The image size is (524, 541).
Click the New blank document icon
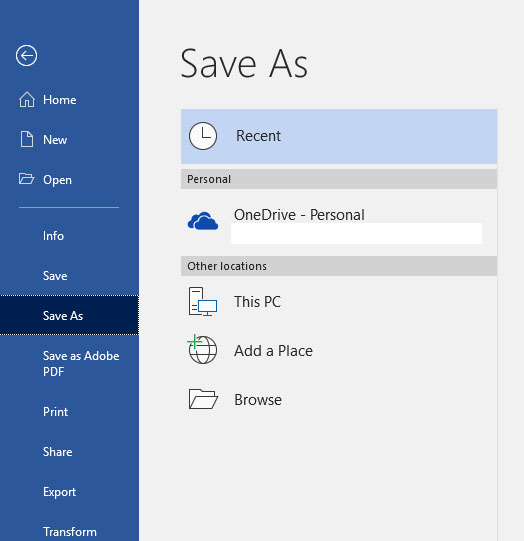[27, 139]
